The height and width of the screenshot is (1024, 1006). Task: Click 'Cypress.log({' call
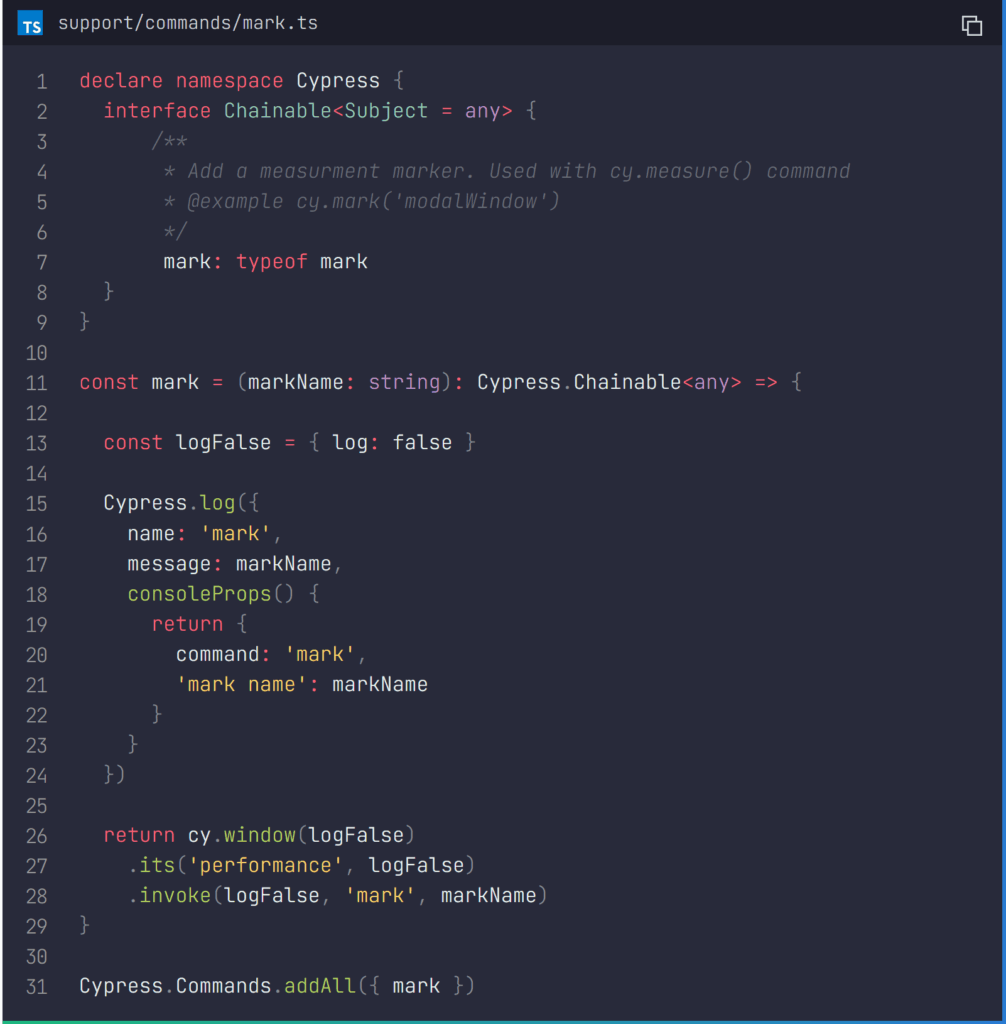click(x=181, y=504)
